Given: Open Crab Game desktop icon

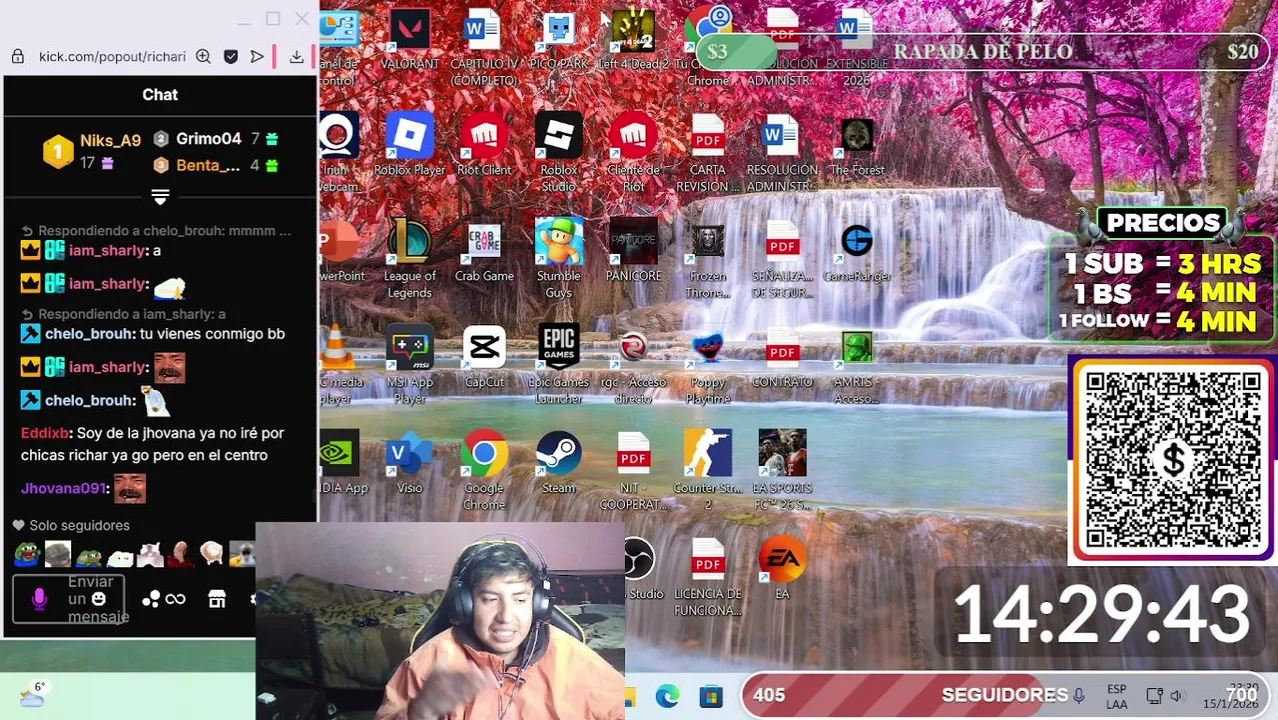Looking at the screenshot, I should [x=484, y=252].
